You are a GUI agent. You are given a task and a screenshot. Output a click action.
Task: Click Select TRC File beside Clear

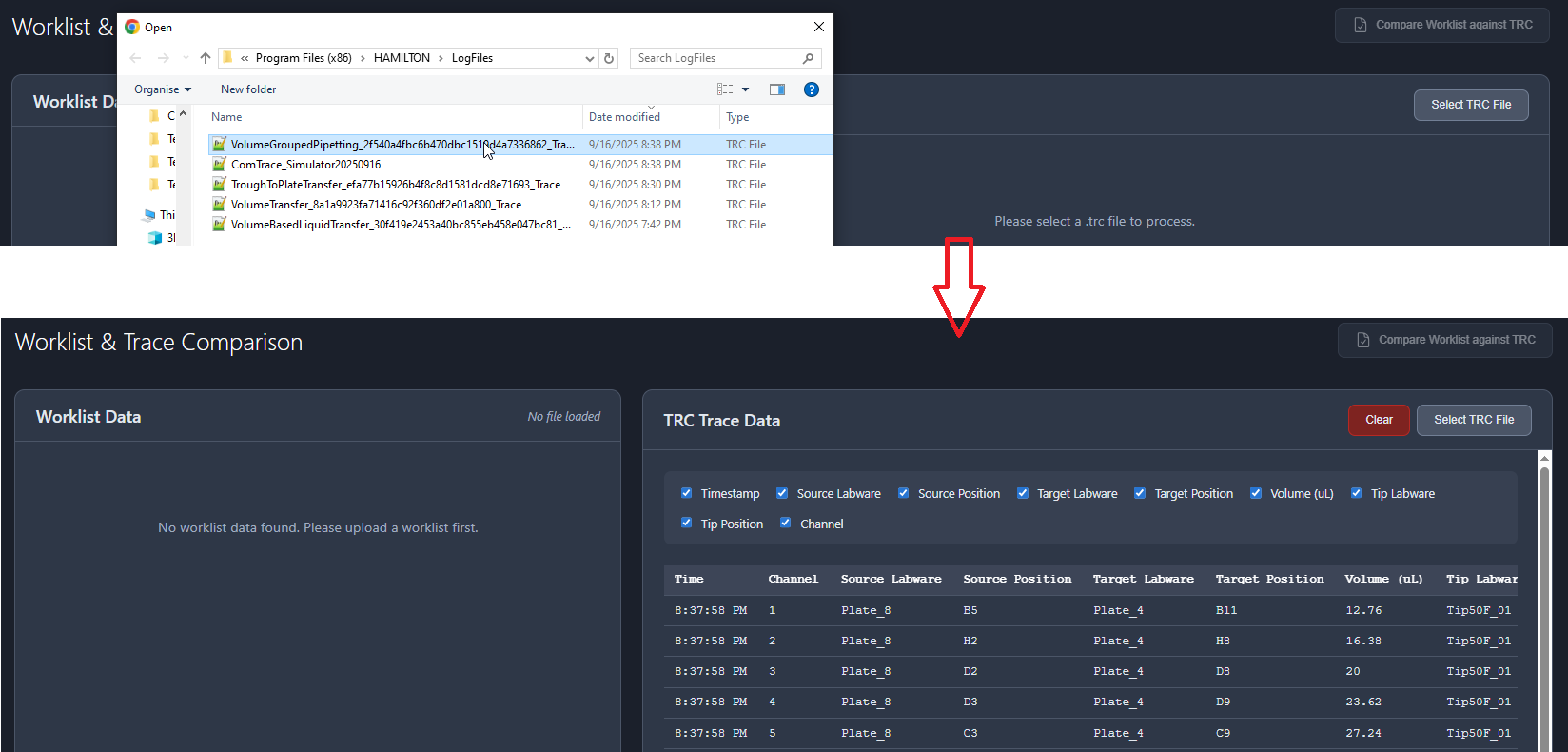(x=1473, y=420)
